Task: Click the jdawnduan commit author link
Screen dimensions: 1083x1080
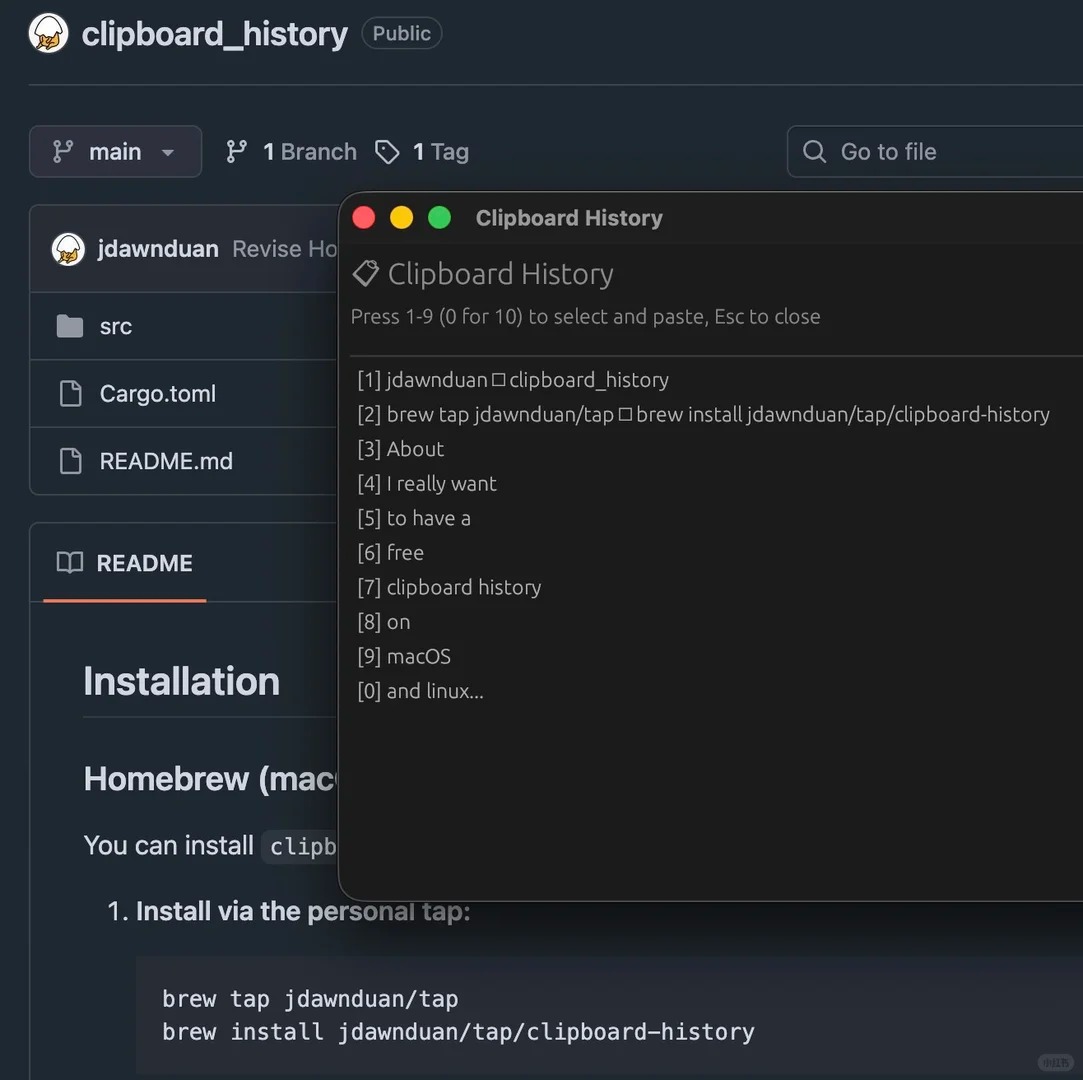Action: (157, 248)
